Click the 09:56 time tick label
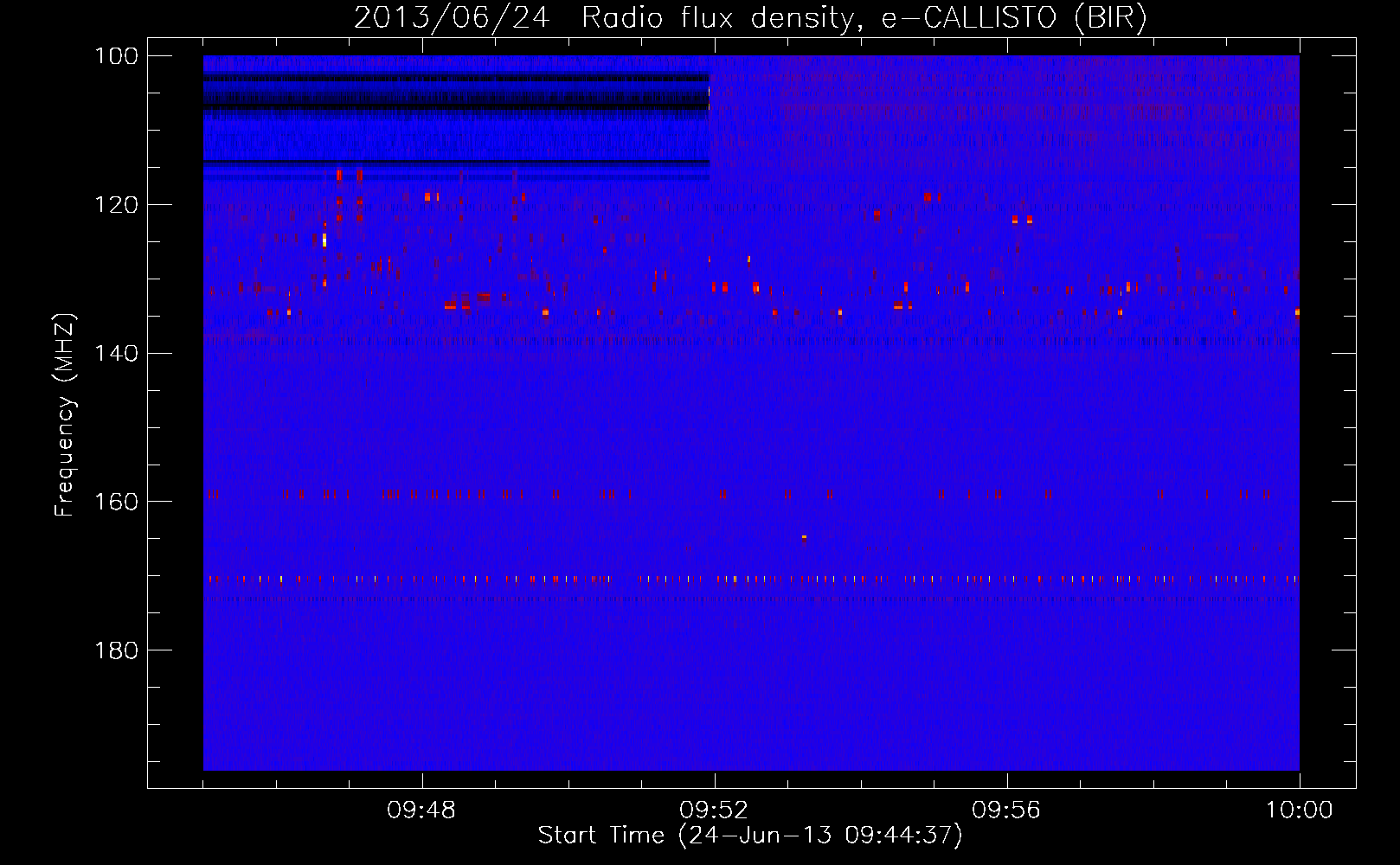This screenshot has height=865, width=1400. click(x=1006, y=811)
